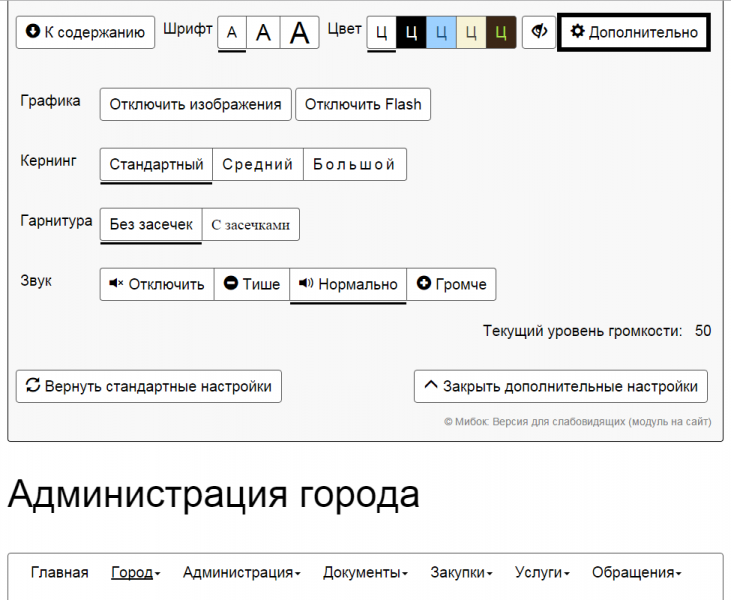Lower volume using Тише button

[x=252, y=284]
